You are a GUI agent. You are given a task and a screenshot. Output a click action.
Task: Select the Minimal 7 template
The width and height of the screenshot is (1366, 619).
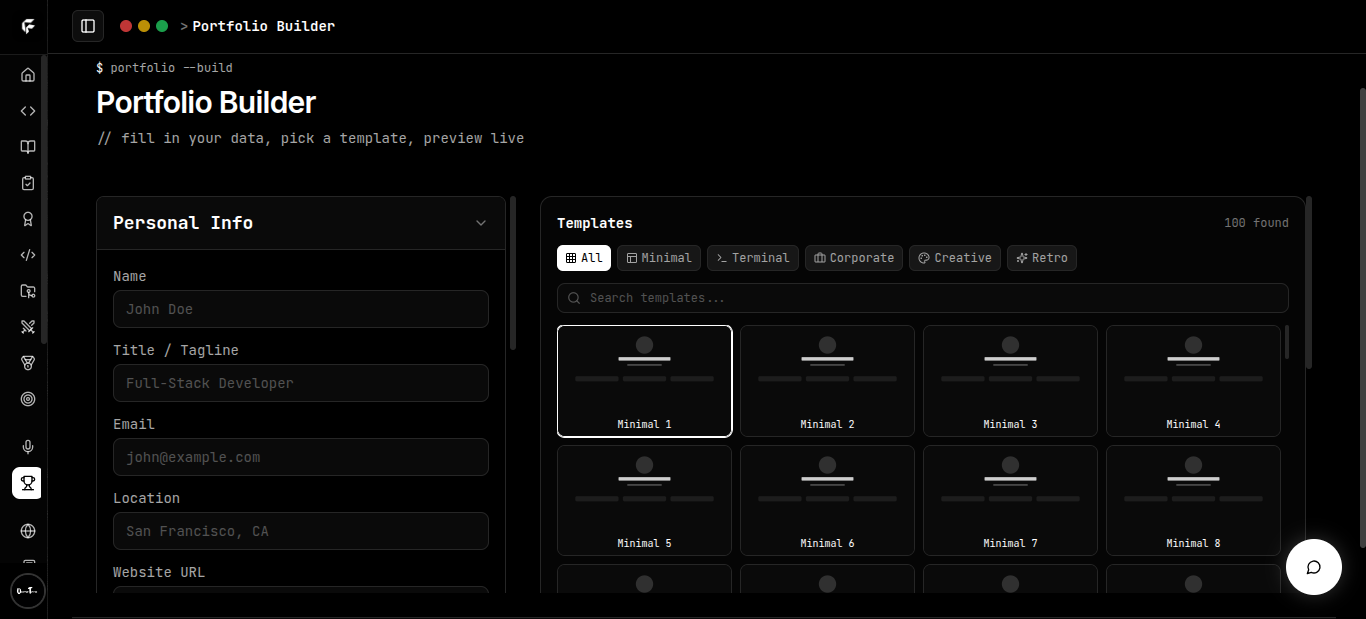coord(1010,500)
